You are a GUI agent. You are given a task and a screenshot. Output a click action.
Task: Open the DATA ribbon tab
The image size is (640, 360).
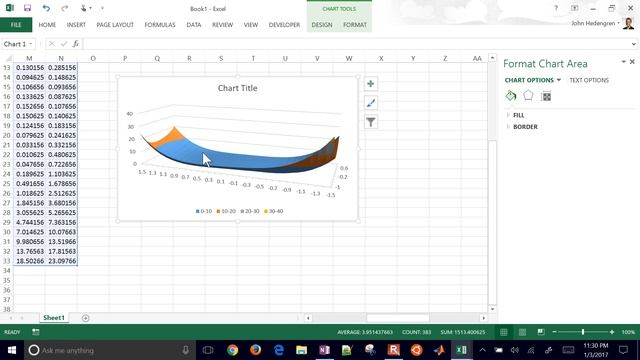point(193,25)
